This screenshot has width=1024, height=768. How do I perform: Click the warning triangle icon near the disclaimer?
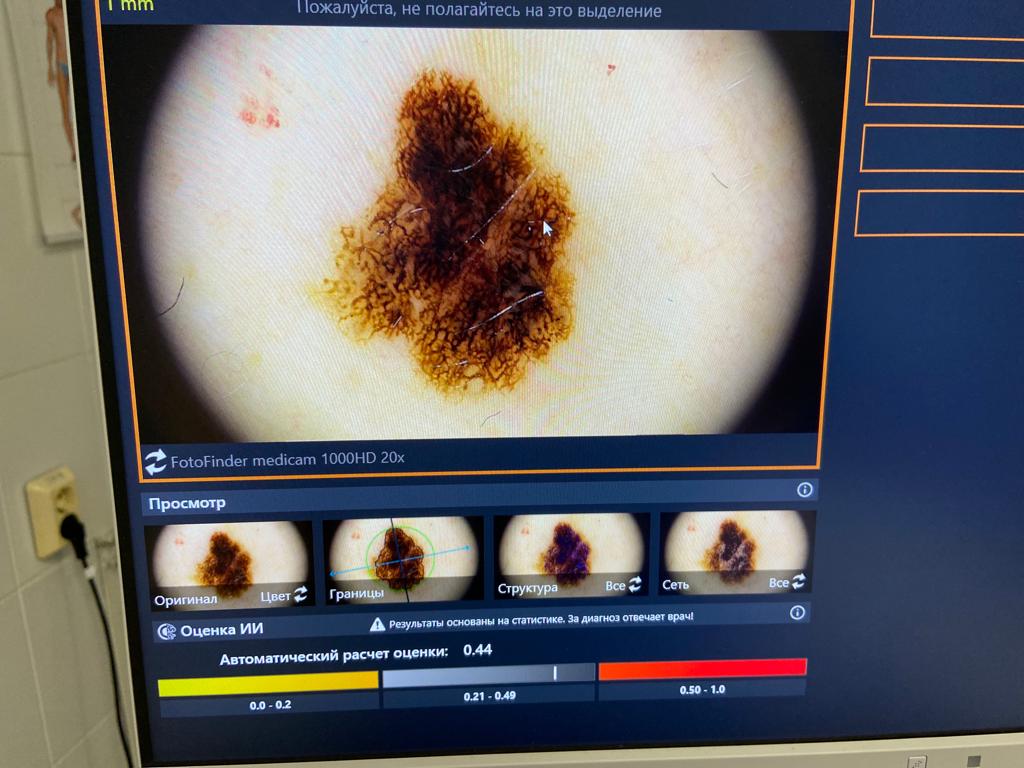[377, 624]
